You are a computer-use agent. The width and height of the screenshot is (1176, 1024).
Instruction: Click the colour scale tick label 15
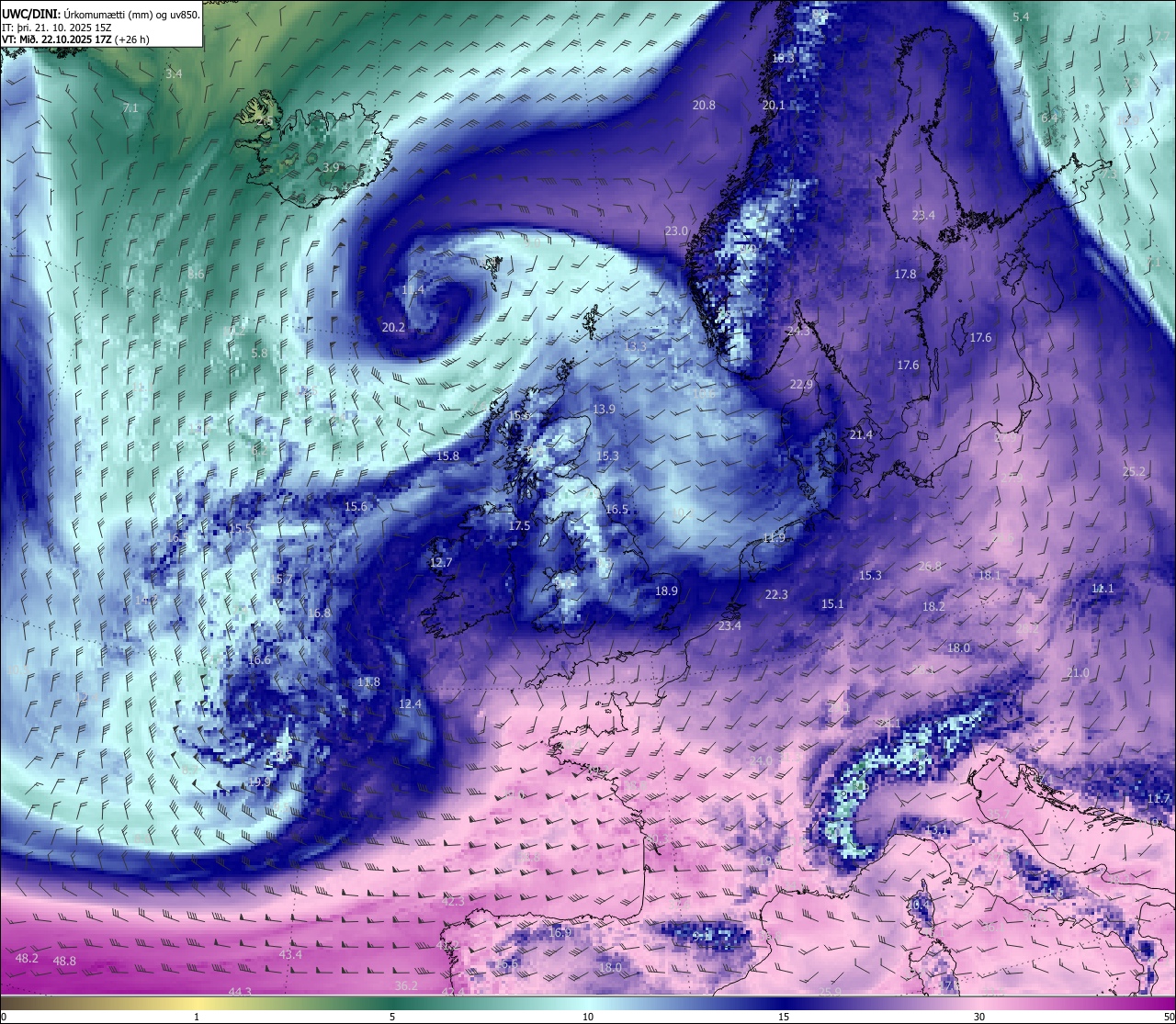pos(784,1017)
